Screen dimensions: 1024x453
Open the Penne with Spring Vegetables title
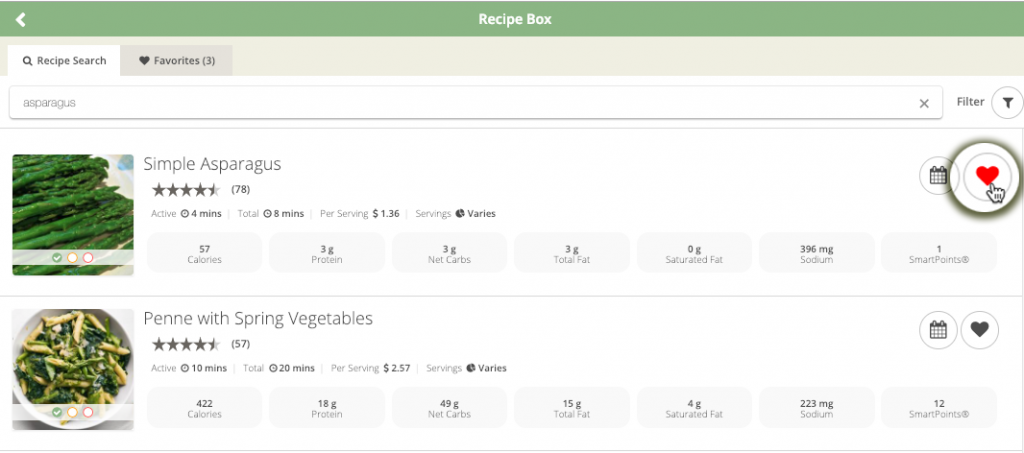click(x=258, y=319)
